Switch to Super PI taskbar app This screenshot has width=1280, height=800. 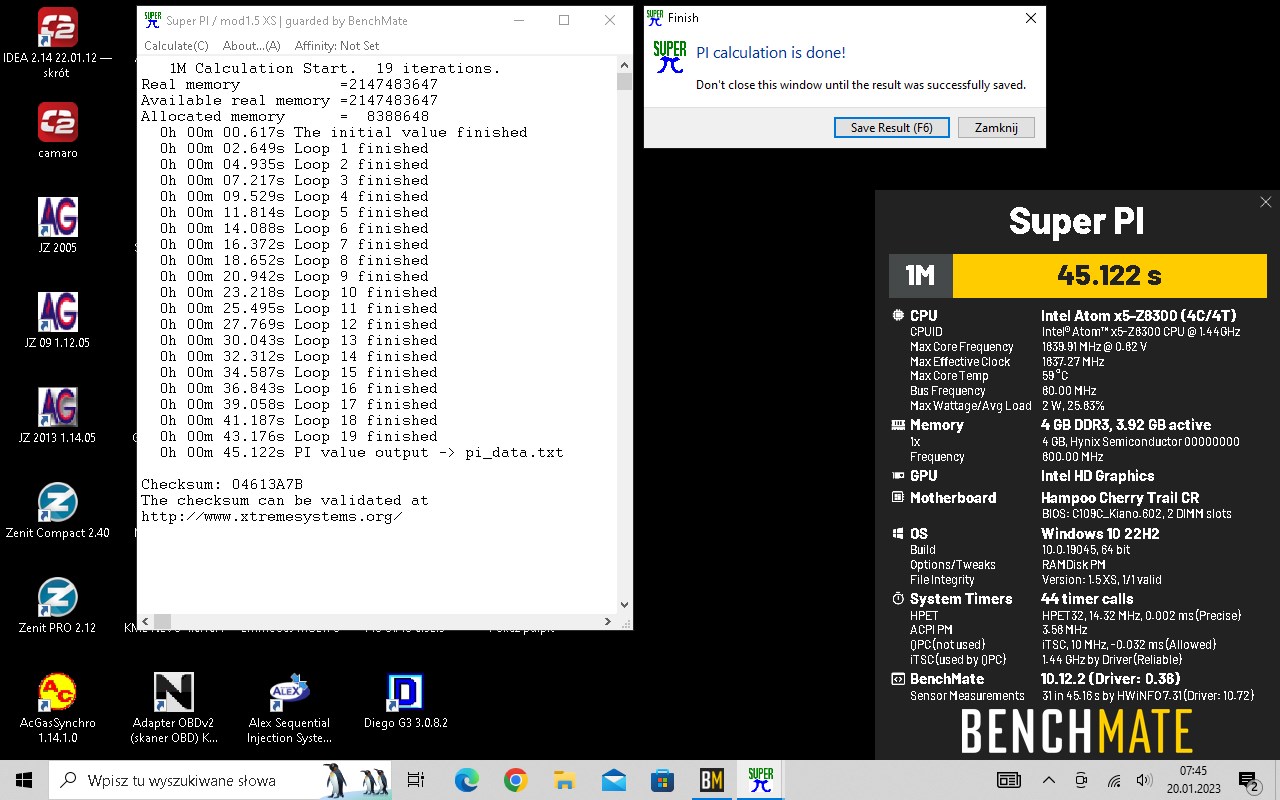(x=760, y=780)
